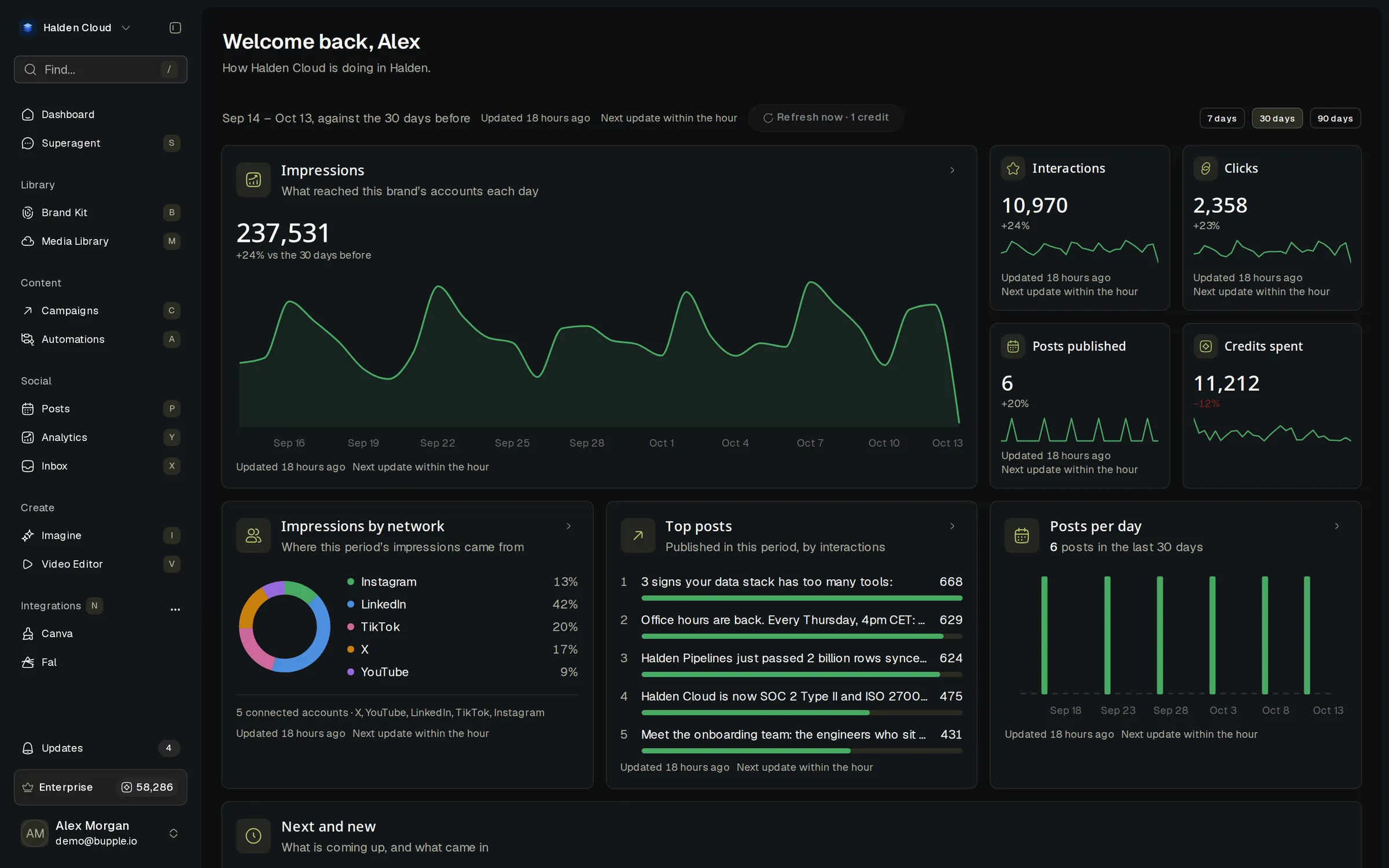Click the Impressions by network people icon
Viewport: 1389px width, 868px height.
click(x=253, y=536)
